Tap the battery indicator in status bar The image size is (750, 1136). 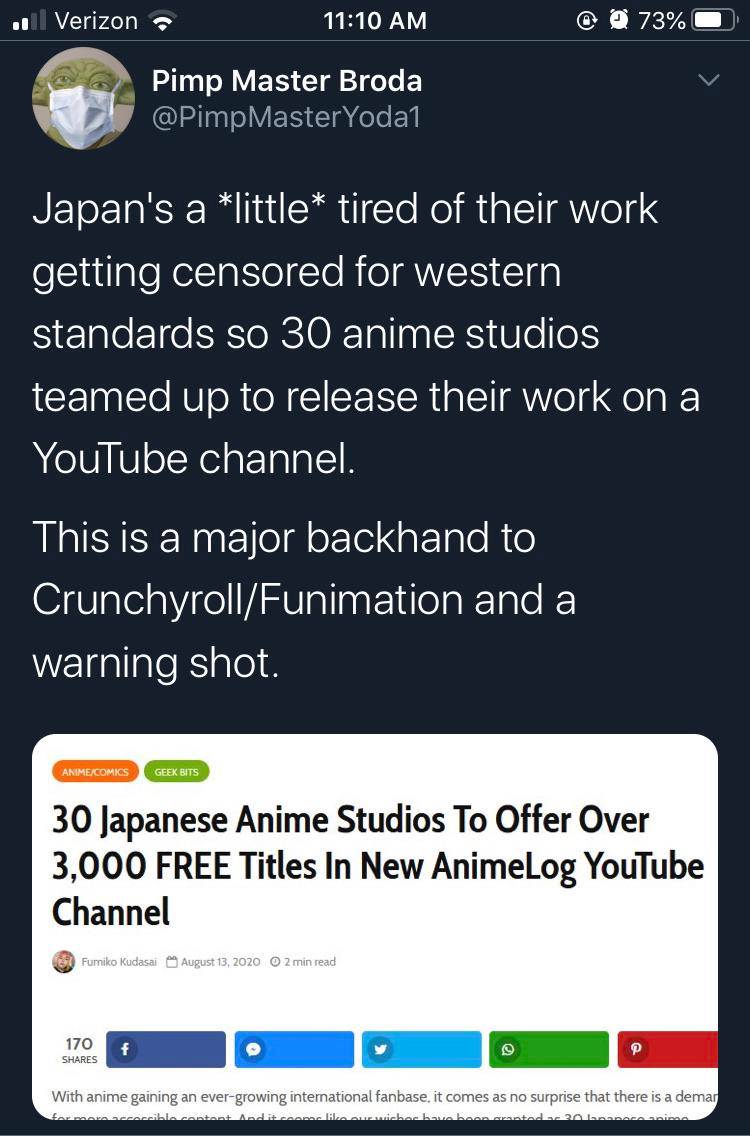[x=720, y=20]
